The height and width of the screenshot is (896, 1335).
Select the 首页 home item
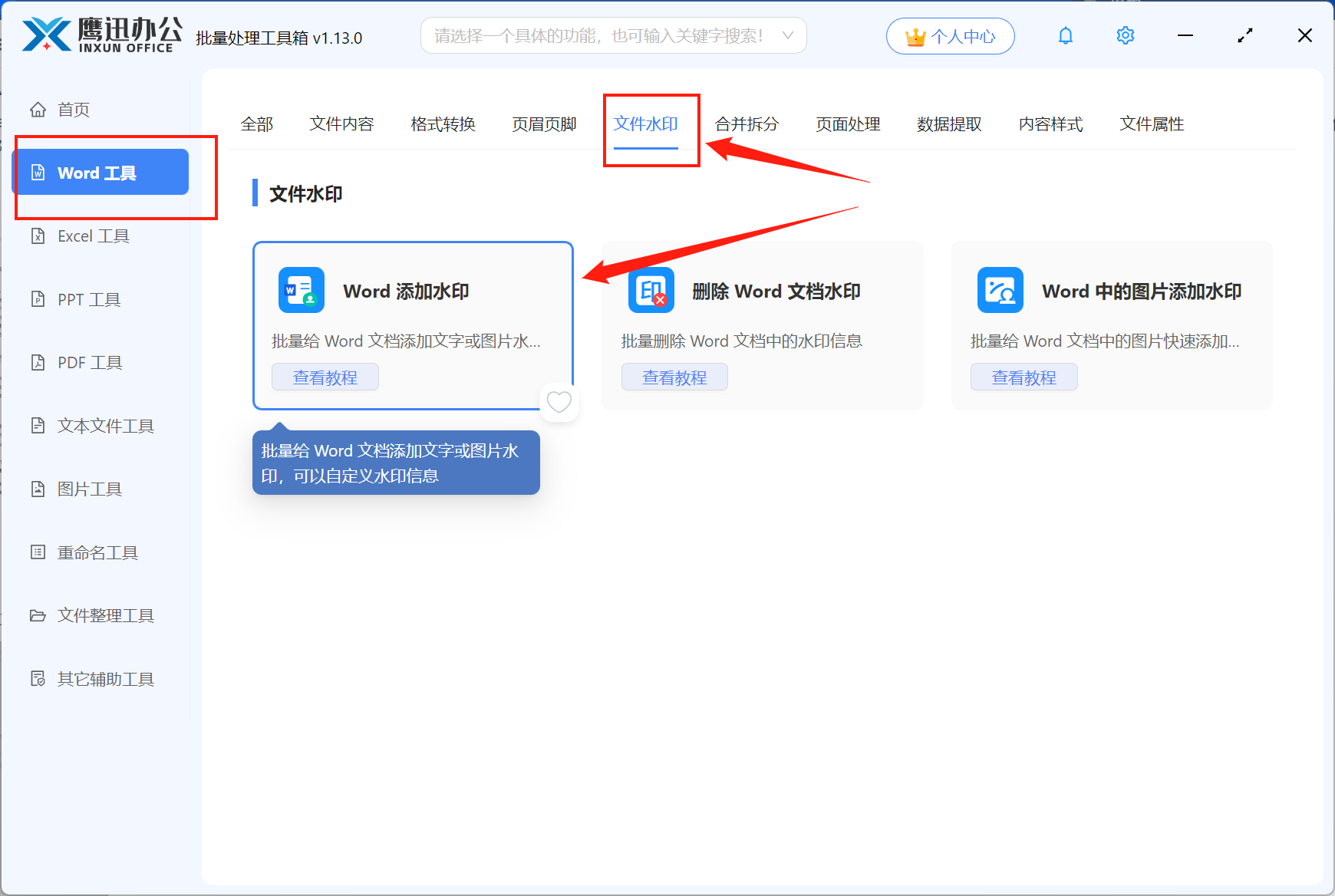pos(73,109)
